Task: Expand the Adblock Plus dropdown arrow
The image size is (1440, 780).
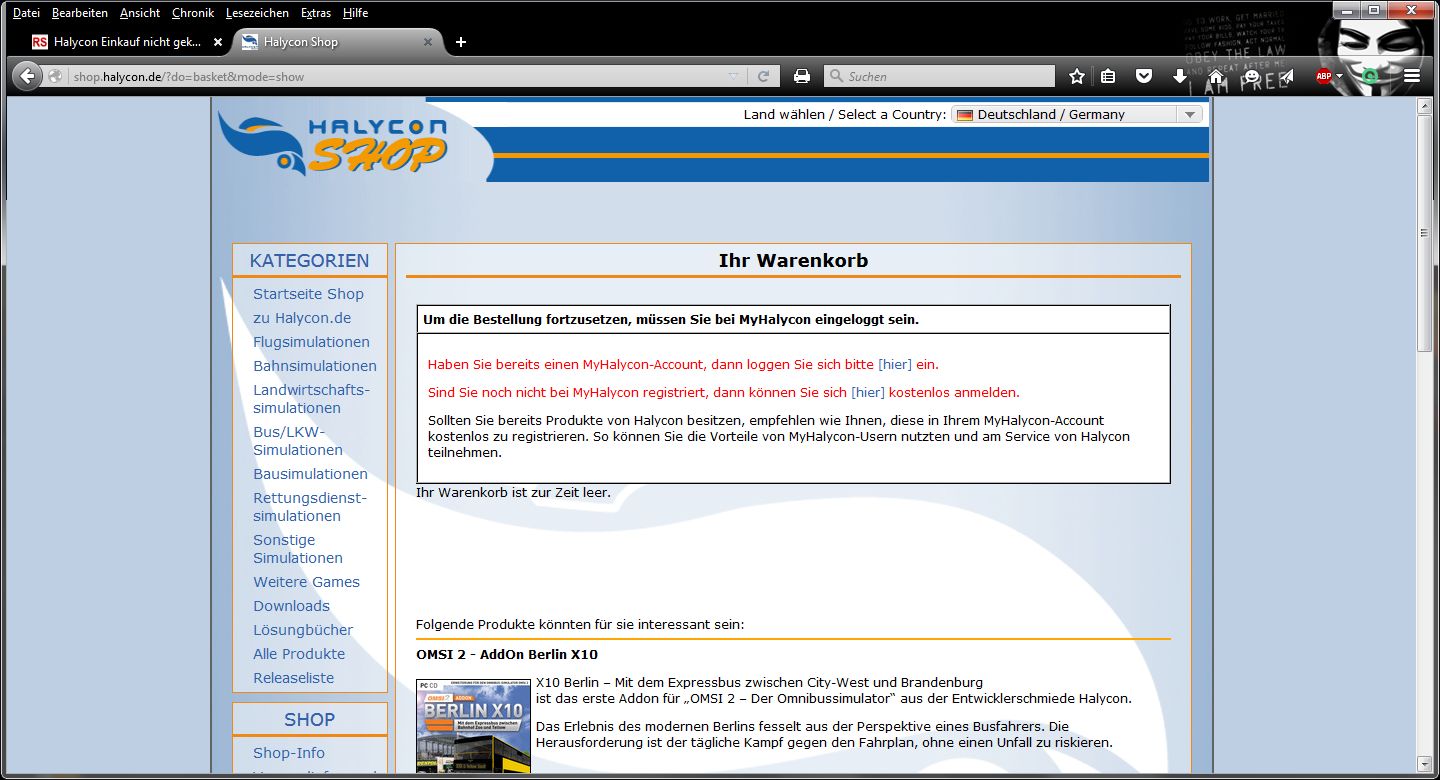Action: [x=1339, y=76]
